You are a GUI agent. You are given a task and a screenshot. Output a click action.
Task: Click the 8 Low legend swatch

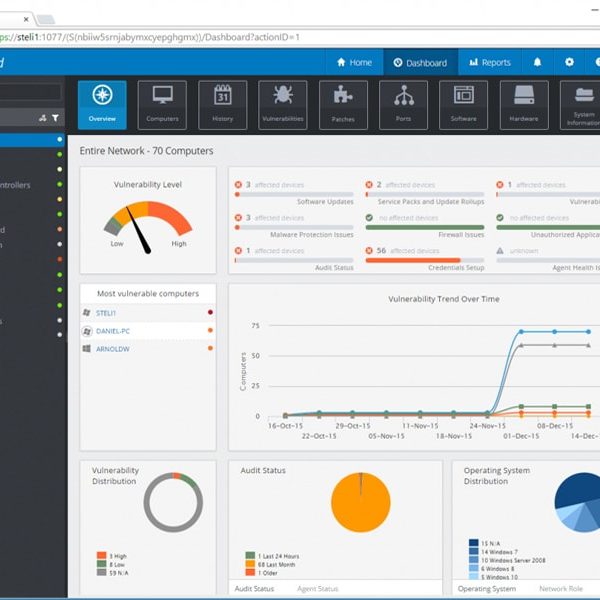(101, 564)
